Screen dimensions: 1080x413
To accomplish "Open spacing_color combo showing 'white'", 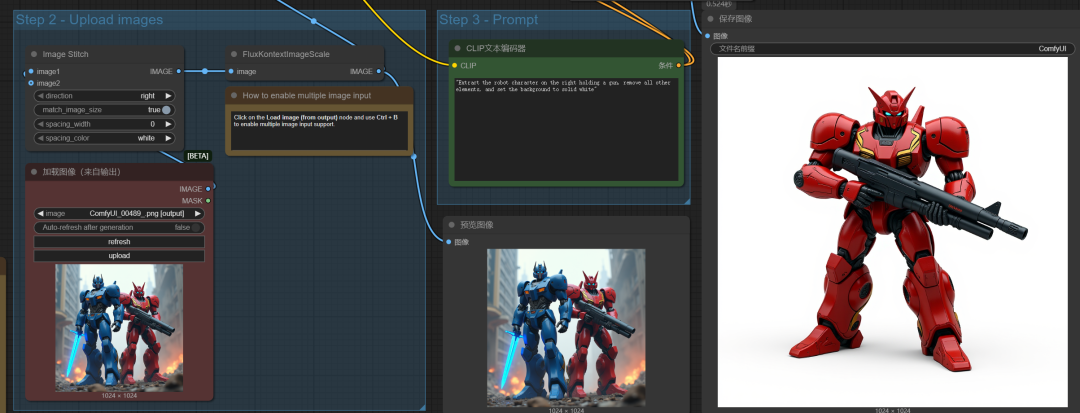I will tap(104, 138).
